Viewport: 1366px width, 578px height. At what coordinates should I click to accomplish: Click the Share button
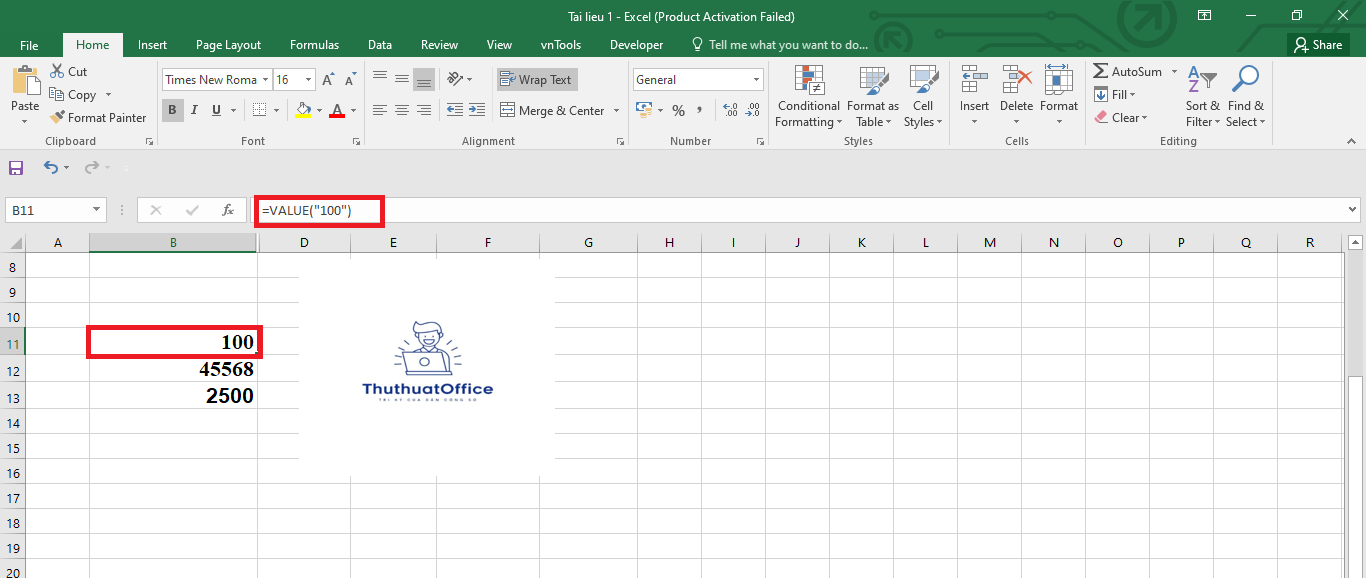pos(1318,45)
